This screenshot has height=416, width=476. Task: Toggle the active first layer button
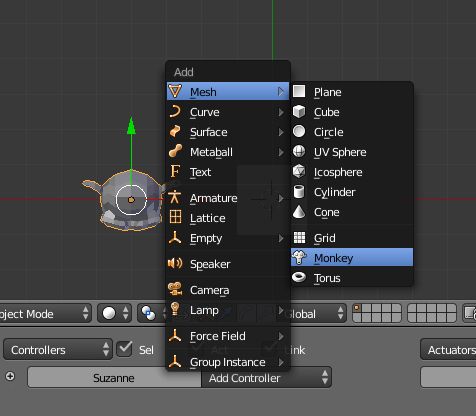(x=357, y=308)
